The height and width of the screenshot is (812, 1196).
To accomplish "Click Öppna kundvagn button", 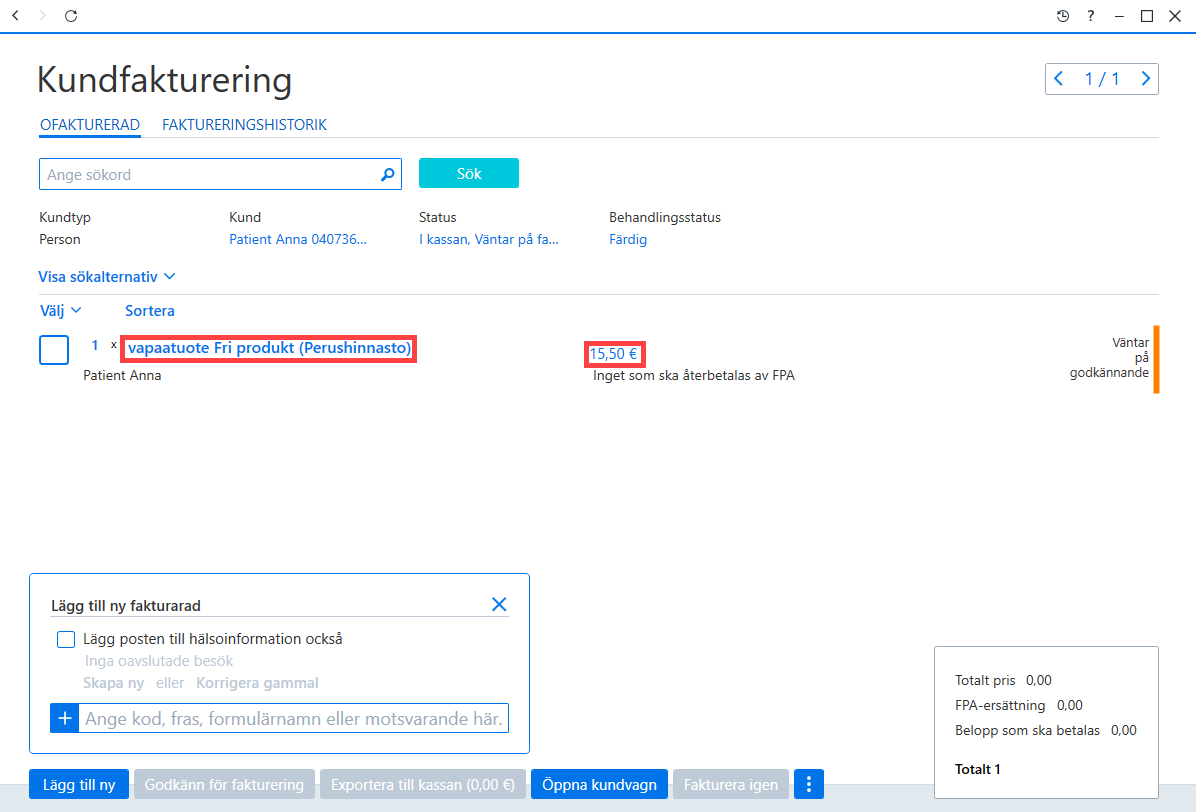I will point(600,784).
